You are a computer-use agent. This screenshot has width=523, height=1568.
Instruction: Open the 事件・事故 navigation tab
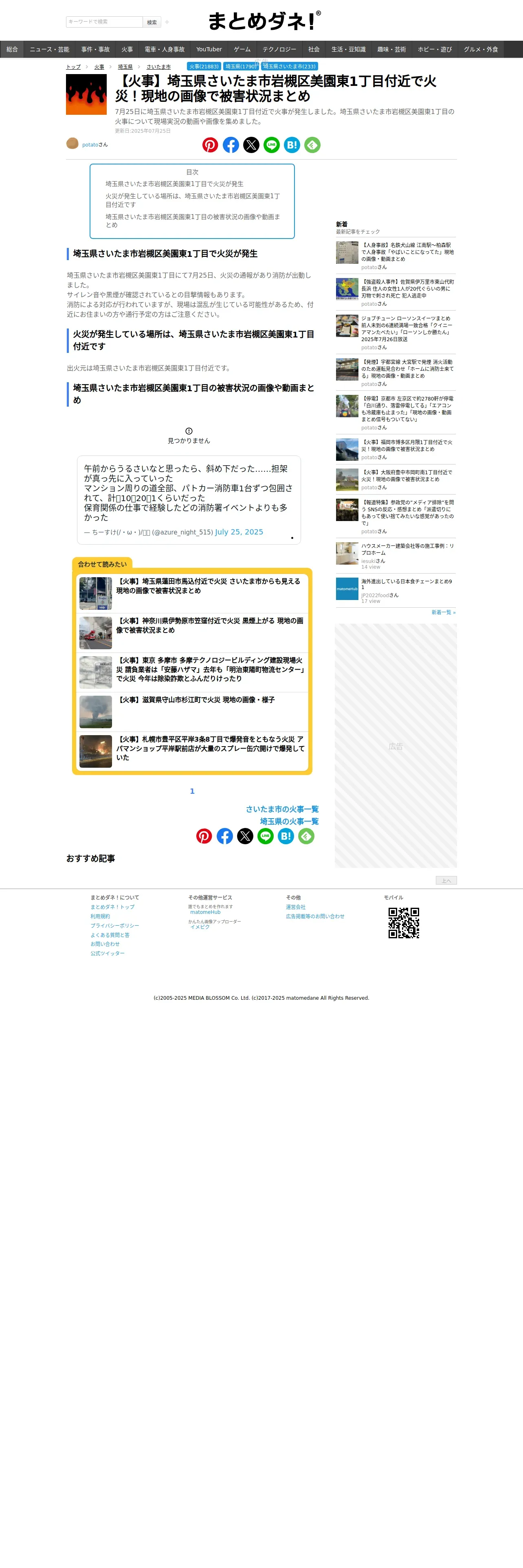pyautogui.click(x=96, y=49)
